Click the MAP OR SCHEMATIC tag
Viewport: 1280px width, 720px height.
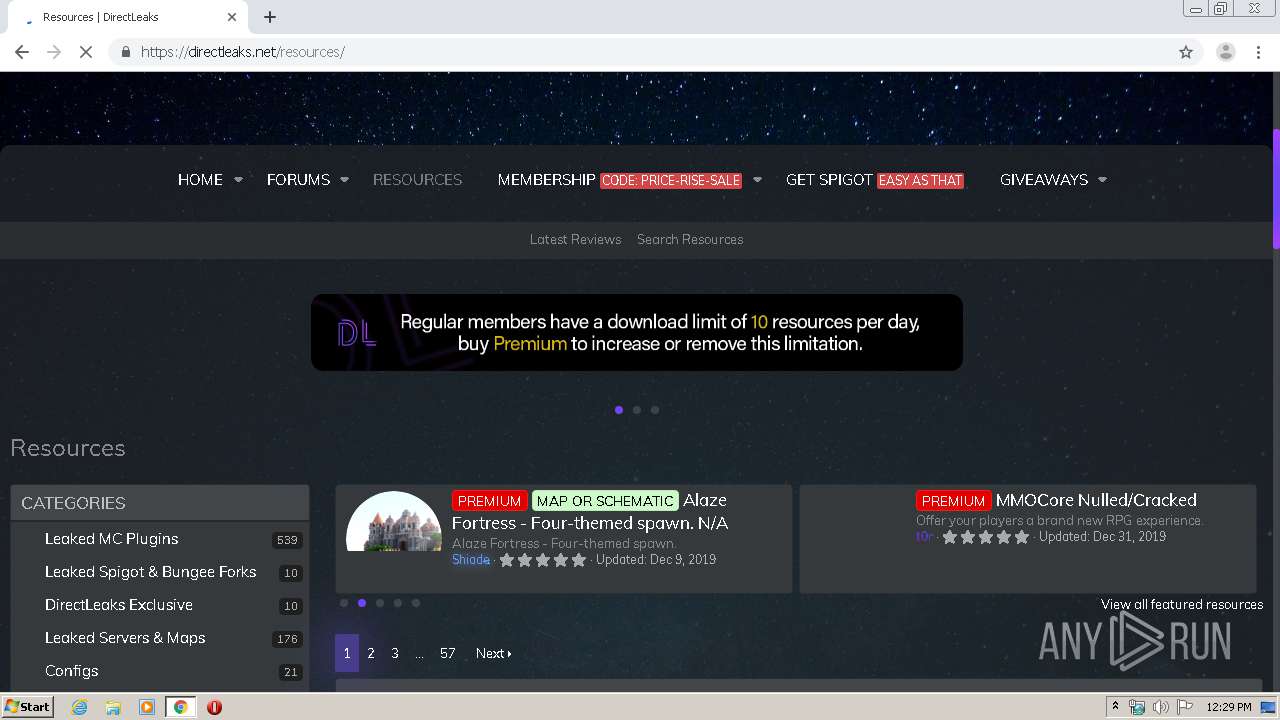click(605, 501)
